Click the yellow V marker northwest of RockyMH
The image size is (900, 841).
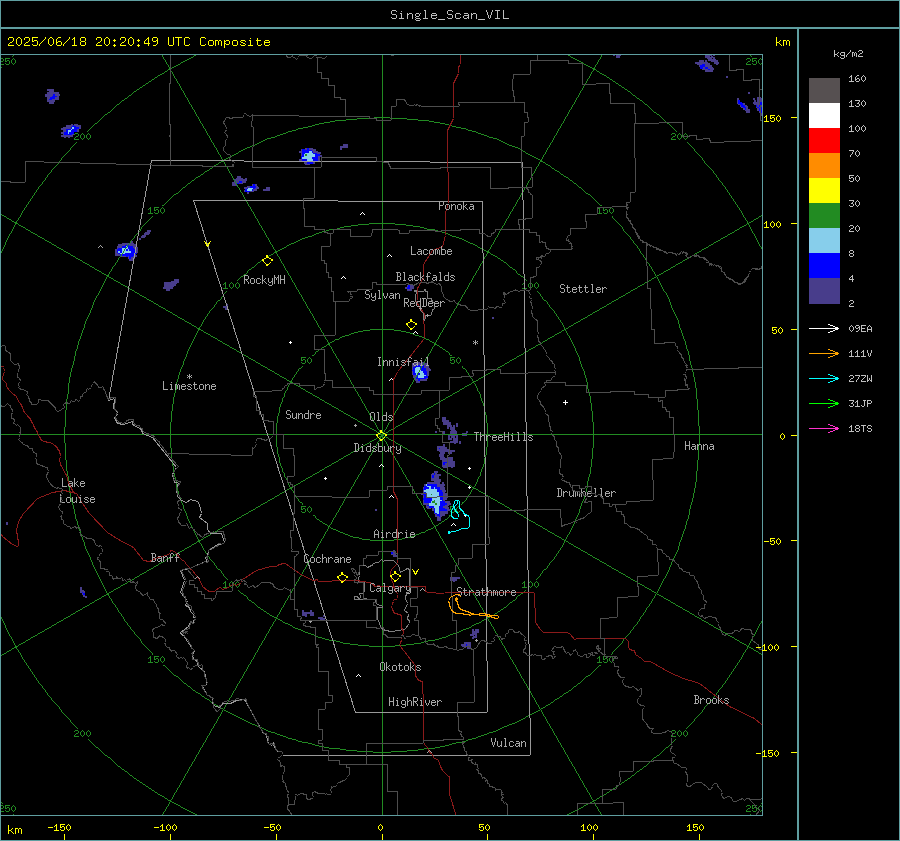pos(208,244)
